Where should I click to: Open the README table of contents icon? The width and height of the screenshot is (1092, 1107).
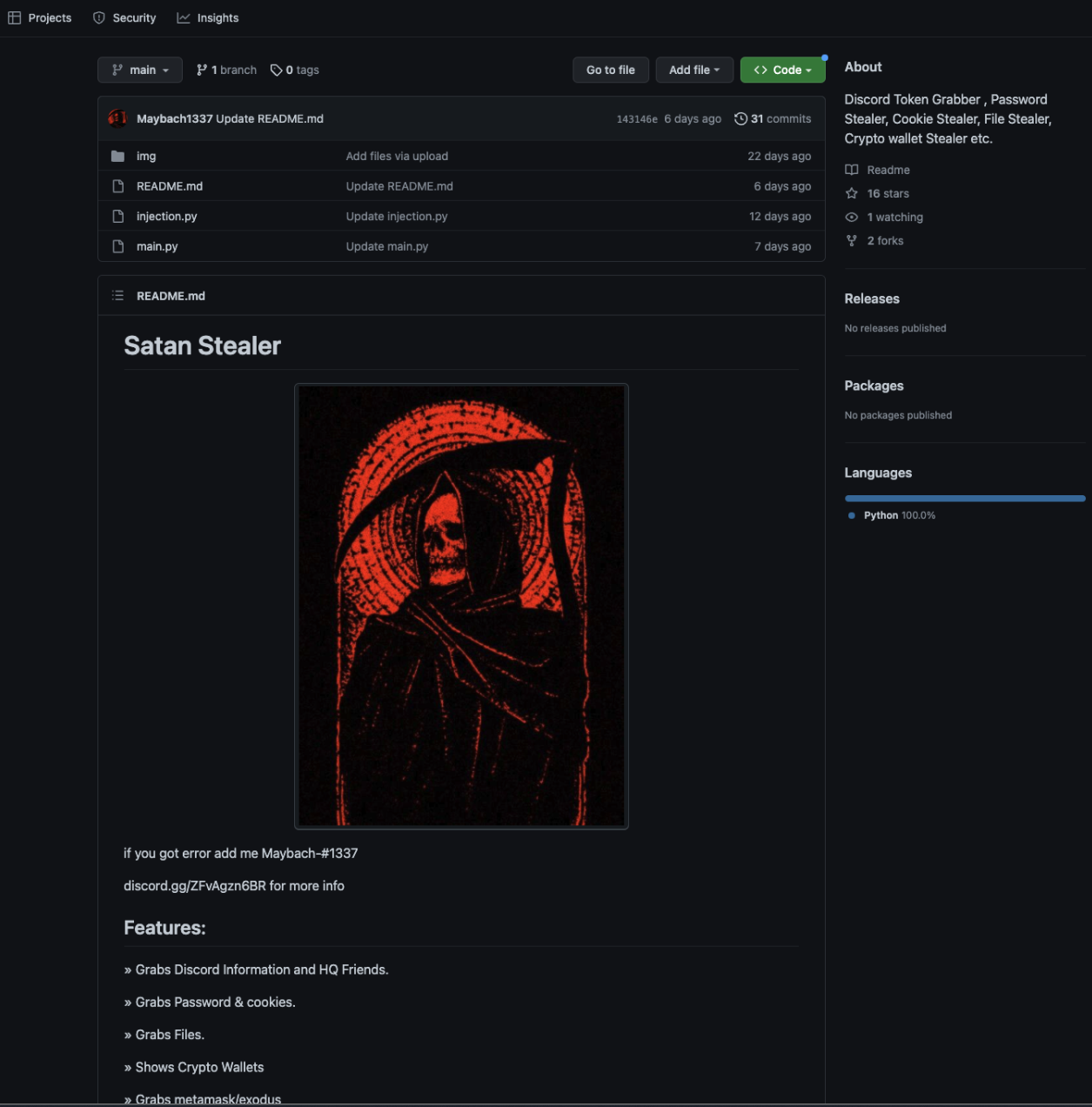pos(117,295)
